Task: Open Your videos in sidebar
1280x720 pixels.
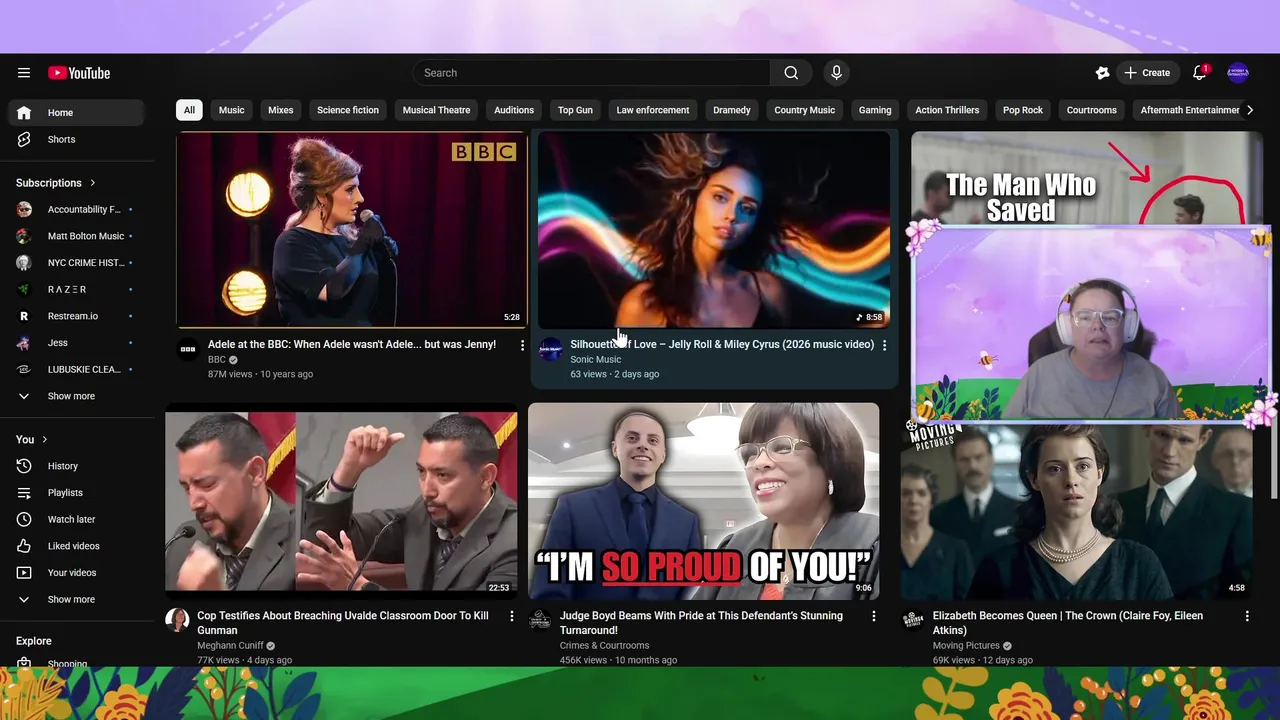Action: (76, 573)
